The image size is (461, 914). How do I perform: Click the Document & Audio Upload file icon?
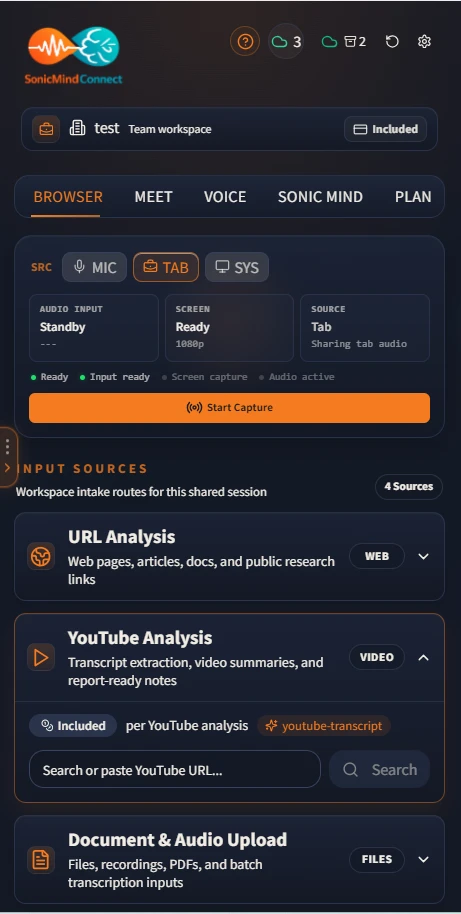(41, 860)
